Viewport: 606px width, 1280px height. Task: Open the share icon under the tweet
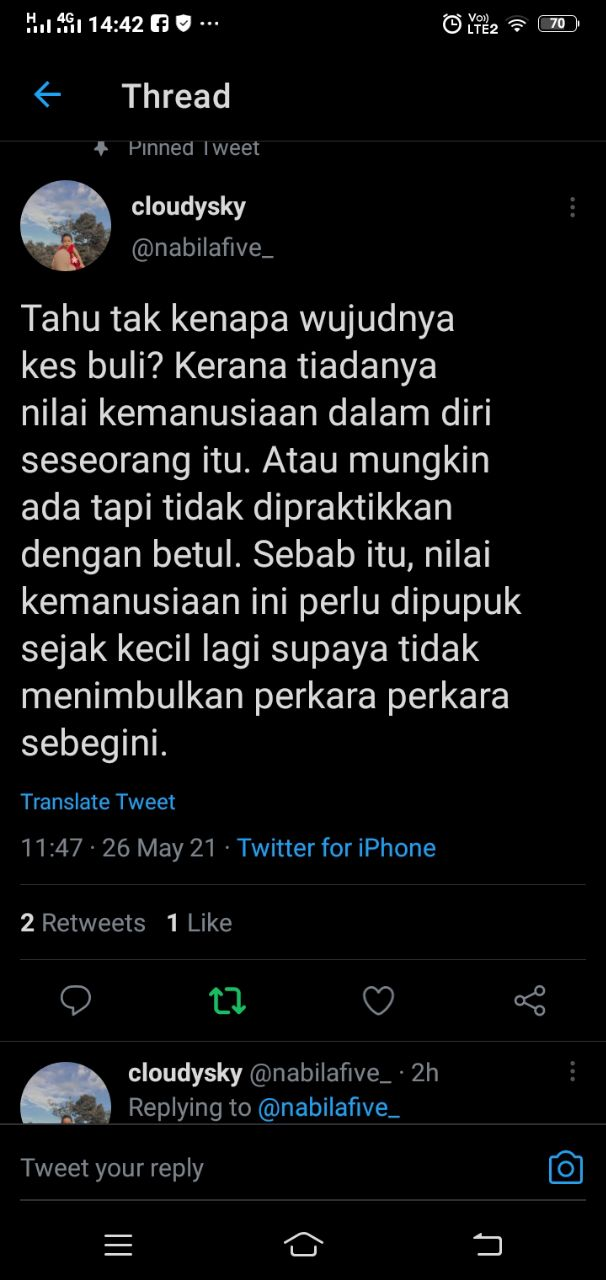pyautogui.click(x=529, y=1000)
